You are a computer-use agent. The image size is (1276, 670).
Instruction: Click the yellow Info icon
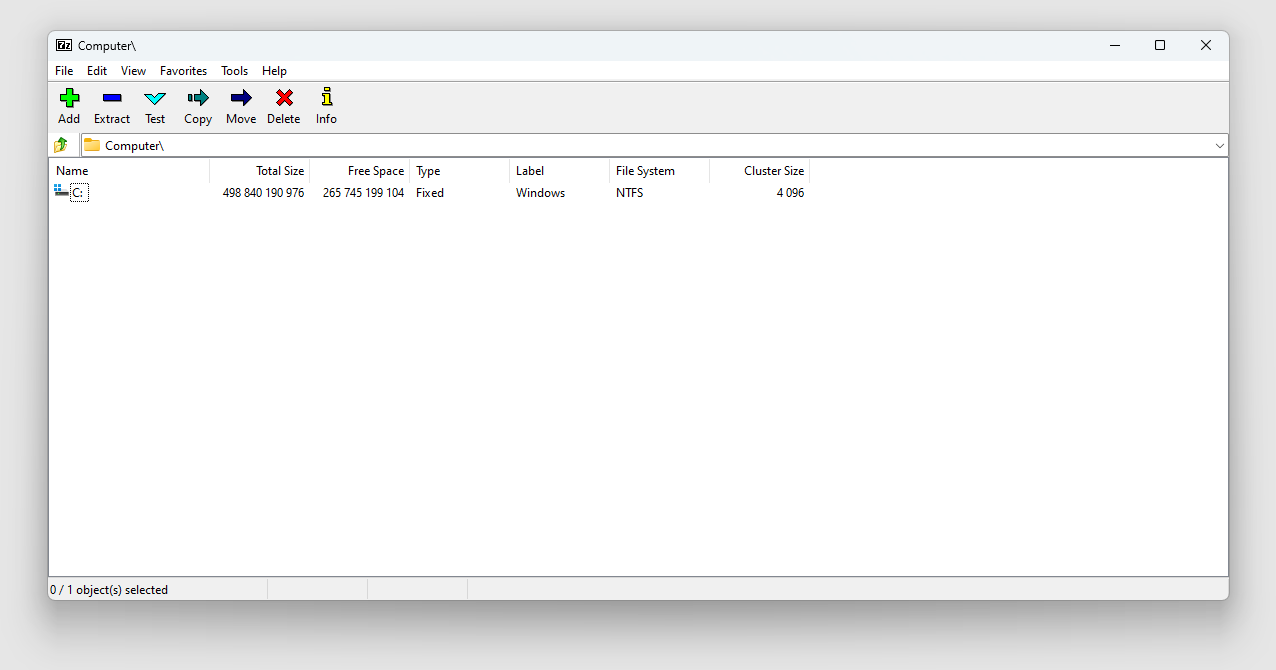[x=326, y=97]
